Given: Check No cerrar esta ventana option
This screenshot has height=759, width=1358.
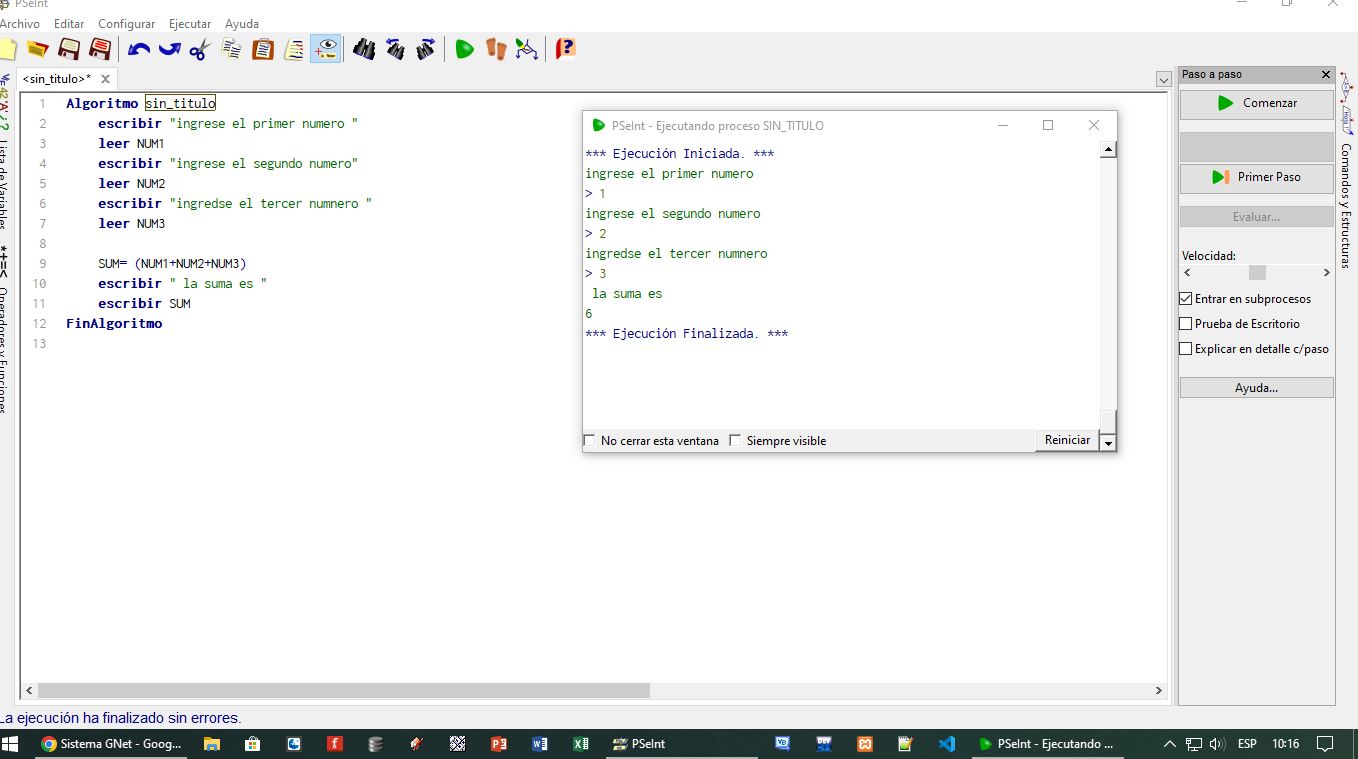Looking at the screenshot, I should point(589,441).
